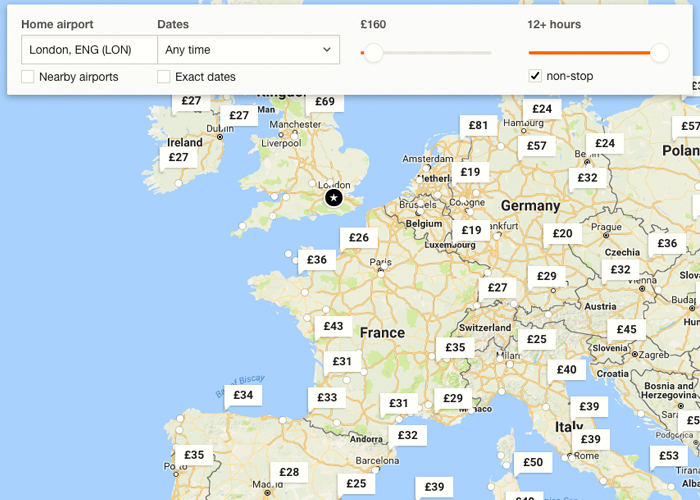Click the £50 fare marker west of Italy

[533, 462]
